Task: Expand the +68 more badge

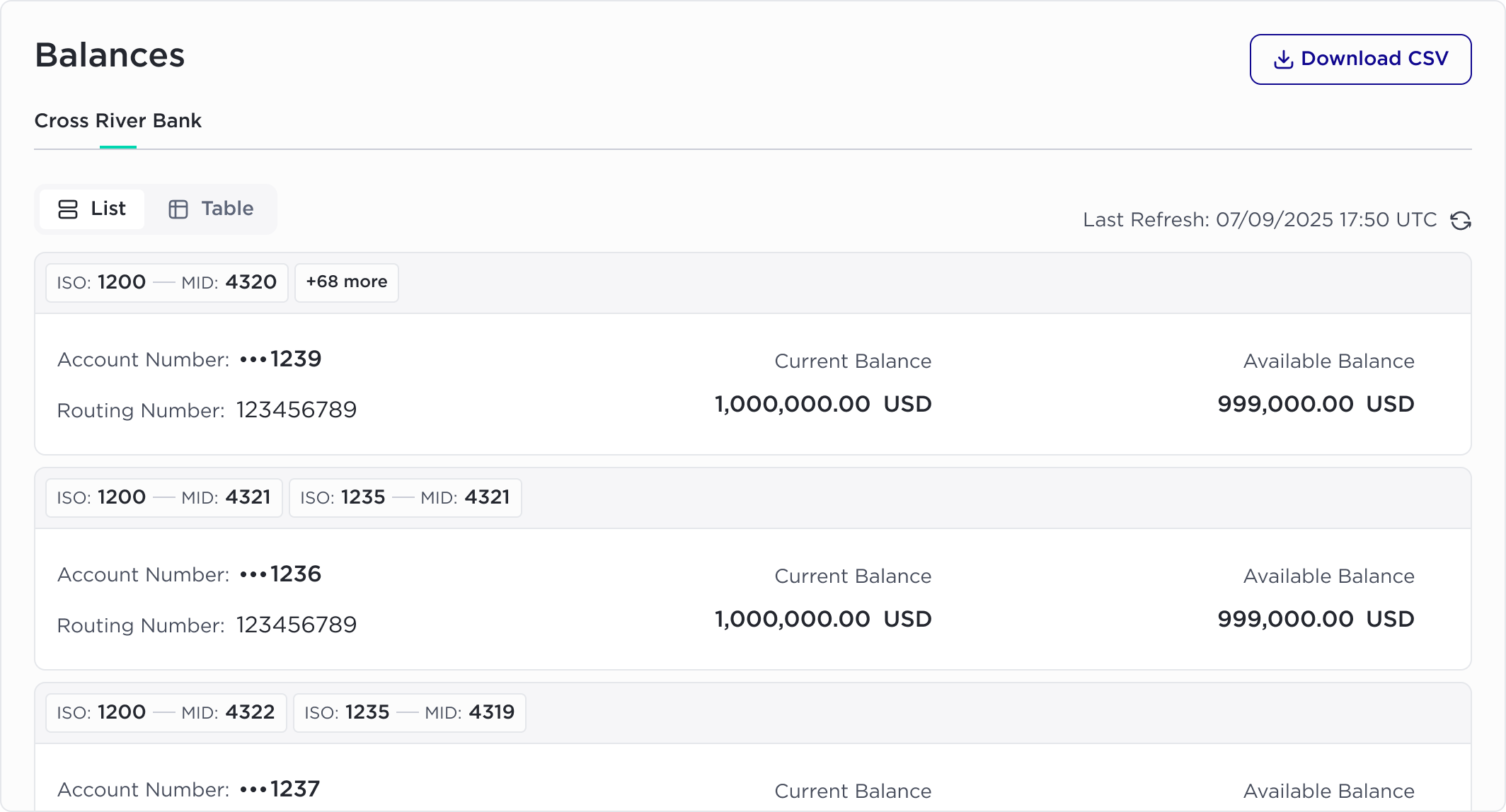Action: click(347, 282)
